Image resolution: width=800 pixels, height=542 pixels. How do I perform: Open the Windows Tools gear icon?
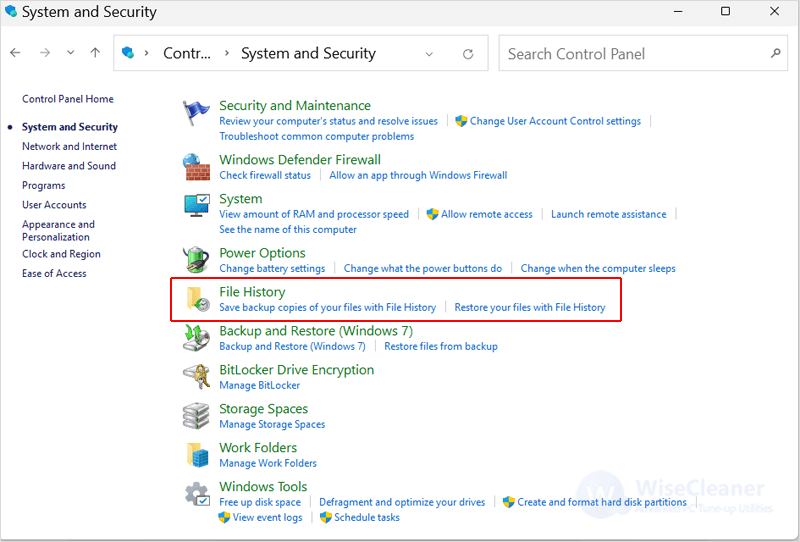pos(197,494)
